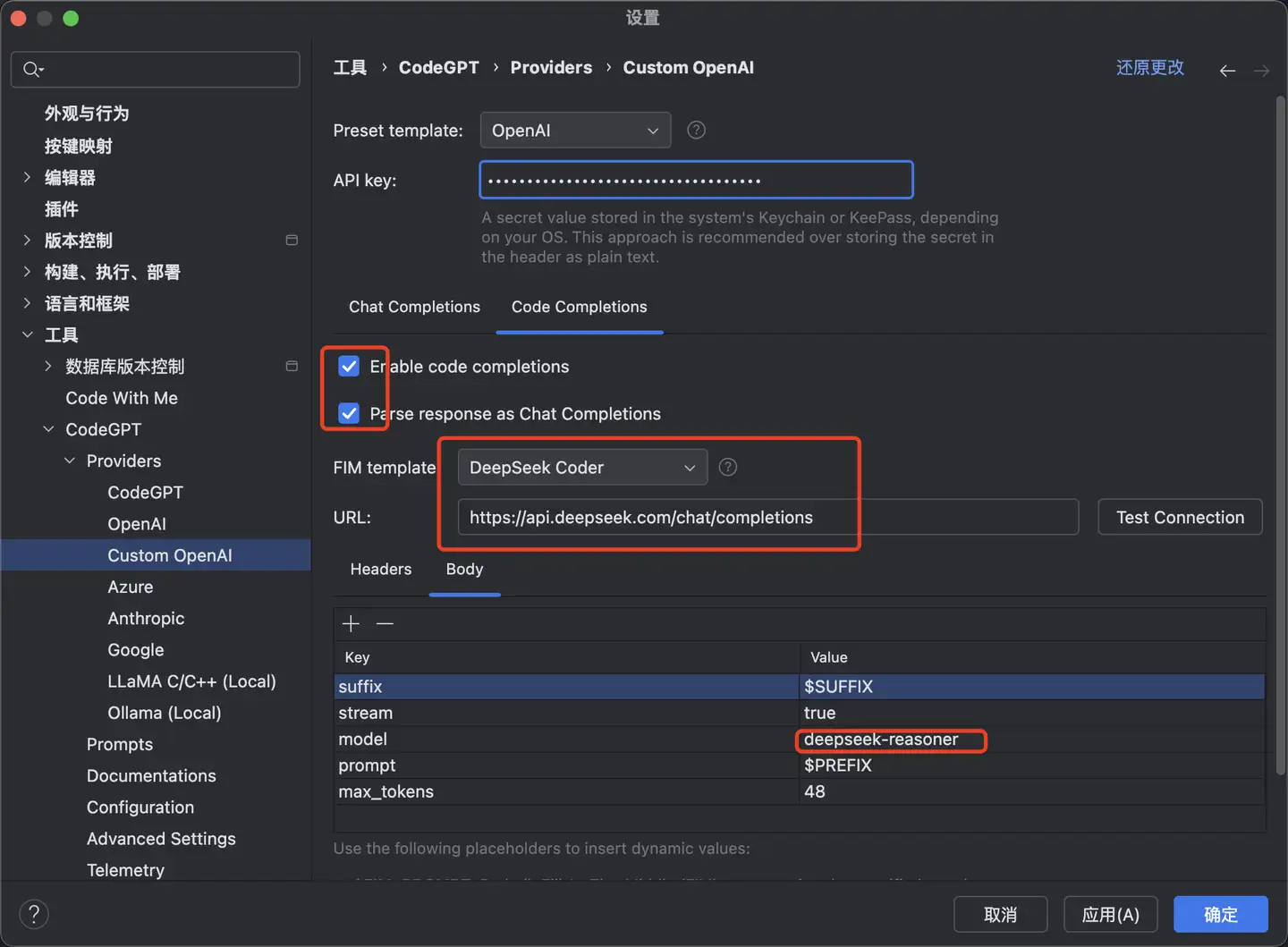Select Azure provider in tree
Screen dimensions: 1288x947
131,587
